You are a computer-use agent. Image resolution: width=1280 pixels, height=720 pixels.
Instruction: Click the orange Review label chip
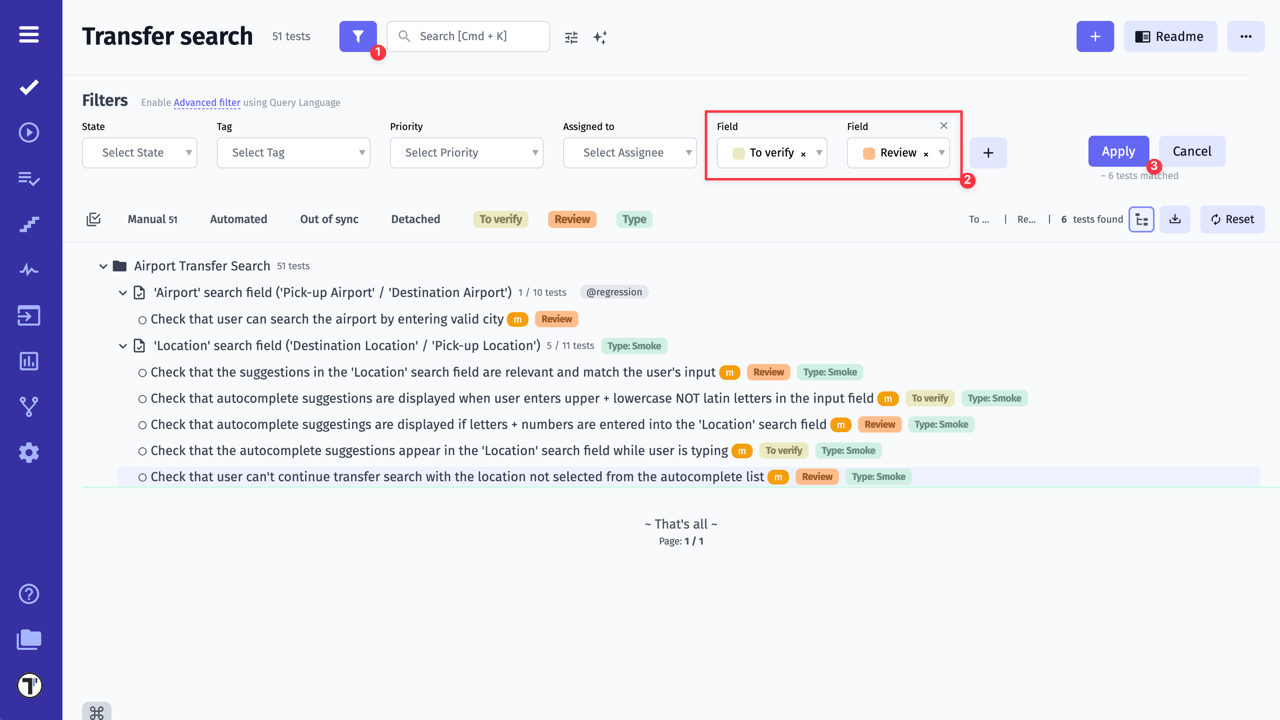[x=572, y=219]
